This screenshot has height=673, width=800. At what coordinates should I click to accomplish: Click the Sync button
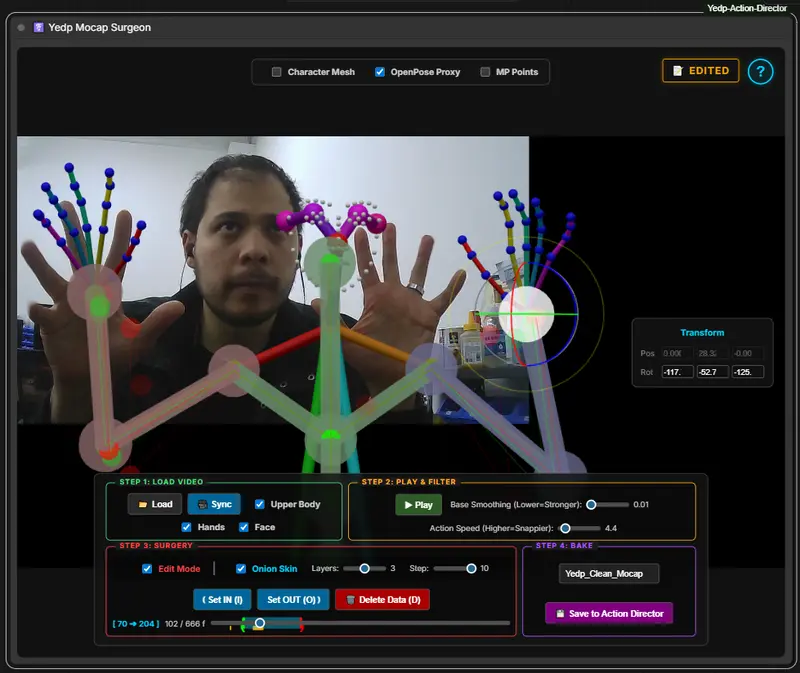pos(214,504)
